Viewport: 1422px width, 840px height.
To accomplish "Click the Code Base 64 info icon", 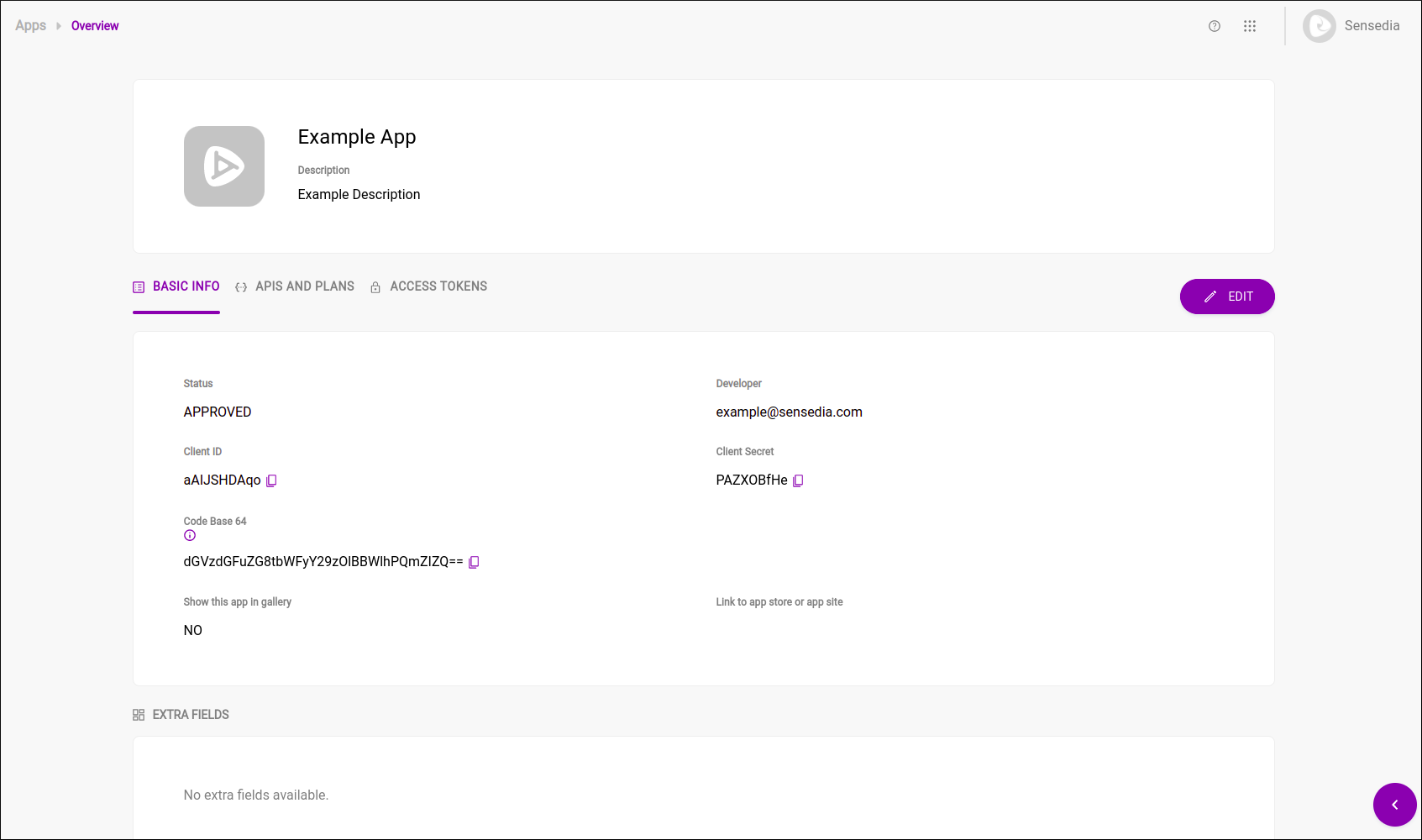I will pyautogui.click(x=190, y=536).
